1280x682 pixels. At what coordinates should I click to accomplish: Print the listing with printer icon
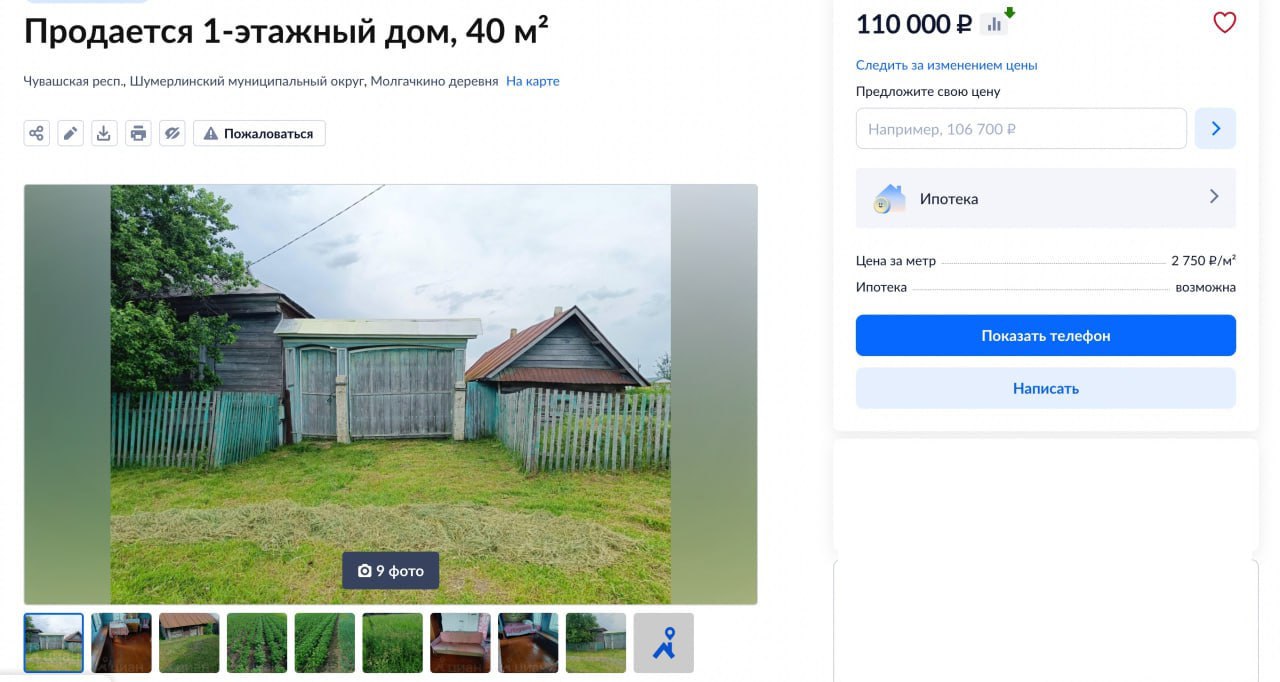pos(138,133)
